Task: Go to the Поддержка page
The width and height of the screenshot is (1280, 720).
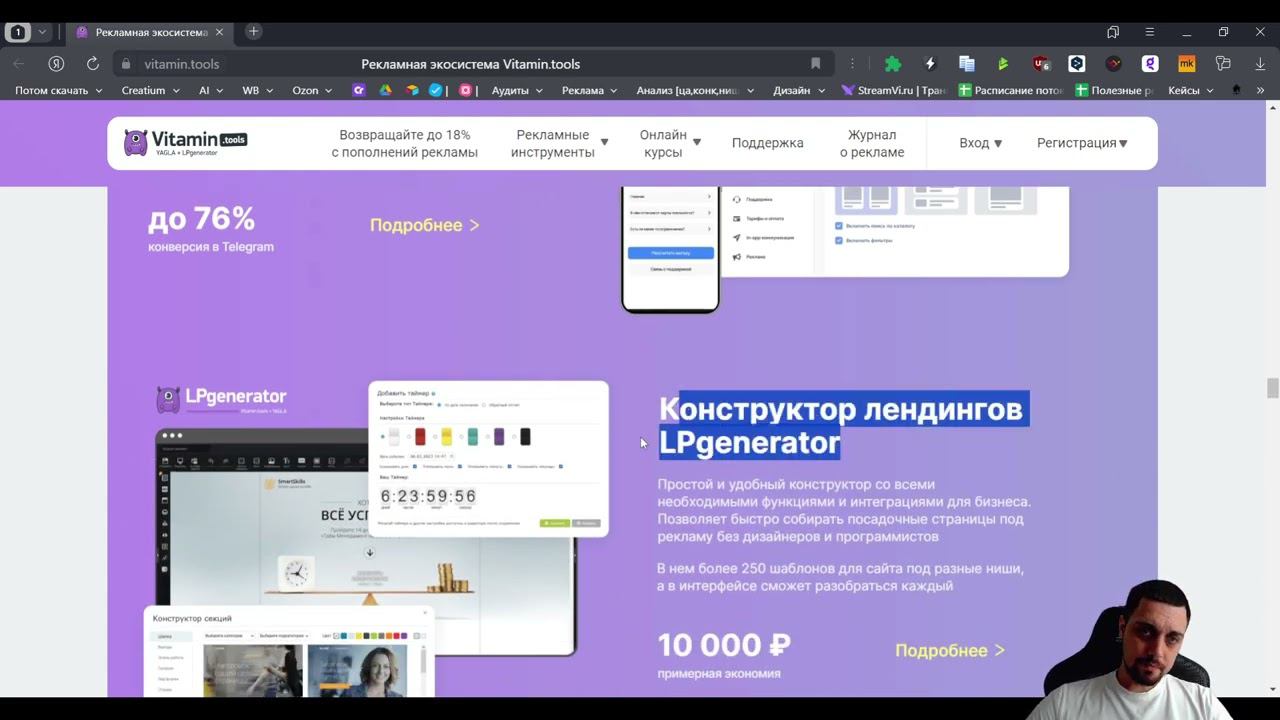Action: [768, 143]
